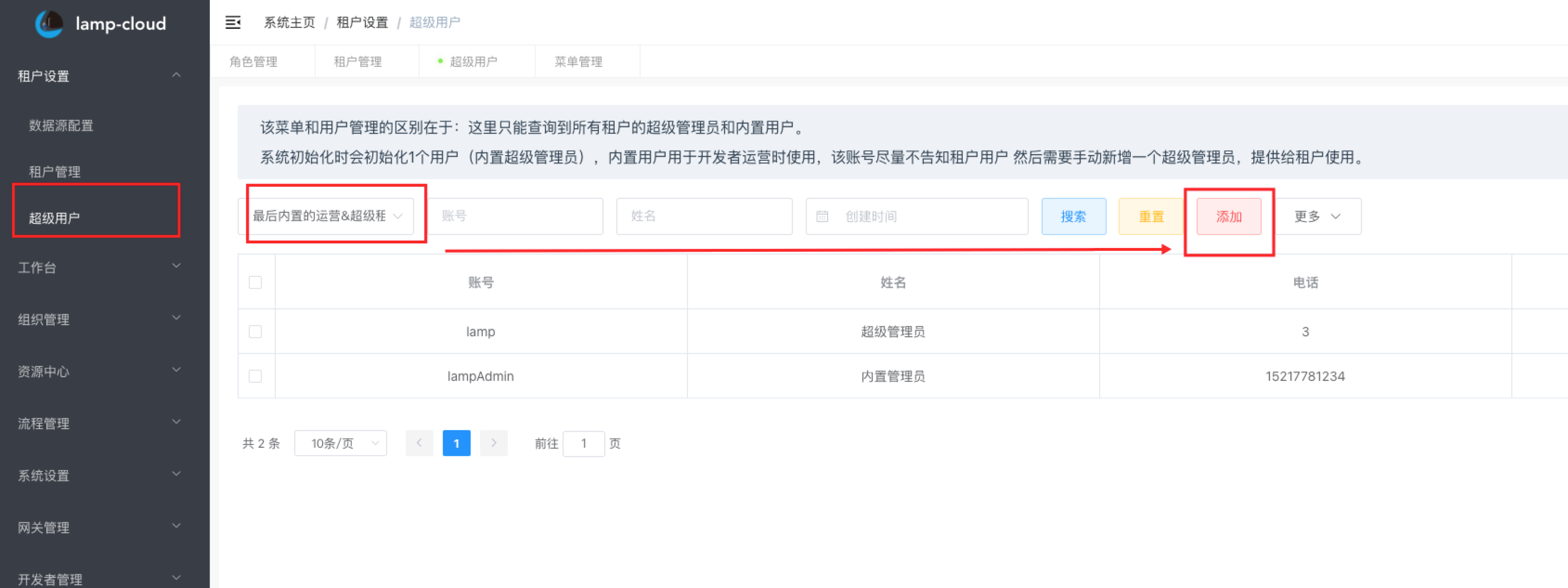The width and height of the screenshot is (1568, 588).
Task: Open the 10条/页 page size dropdown
Action: (340, 443)
